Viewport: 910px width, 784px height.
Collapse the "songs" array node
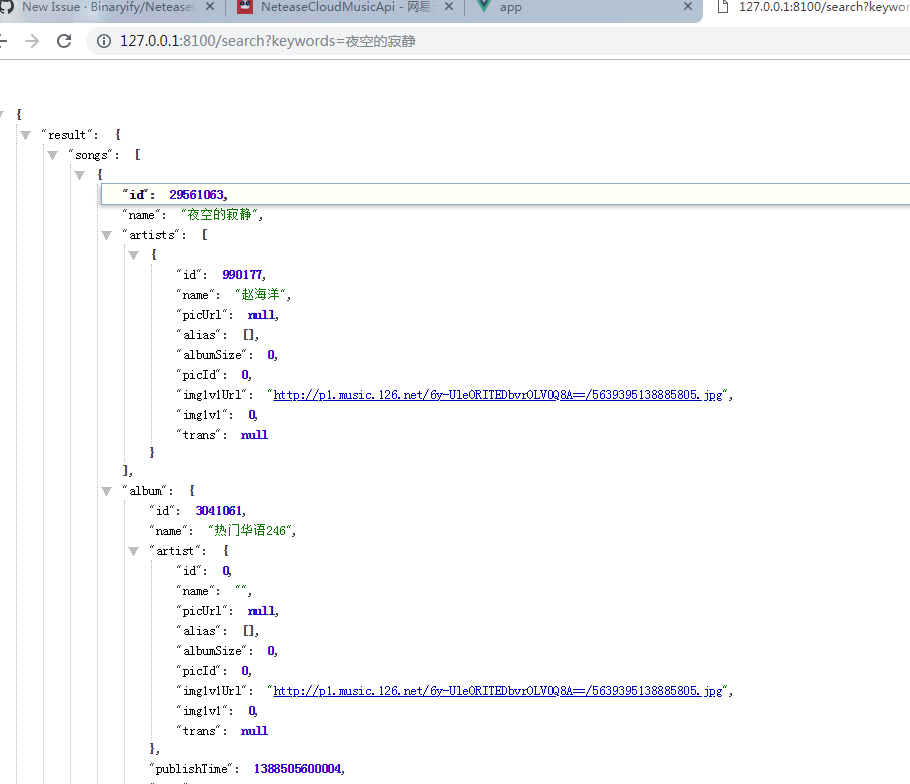53,155
